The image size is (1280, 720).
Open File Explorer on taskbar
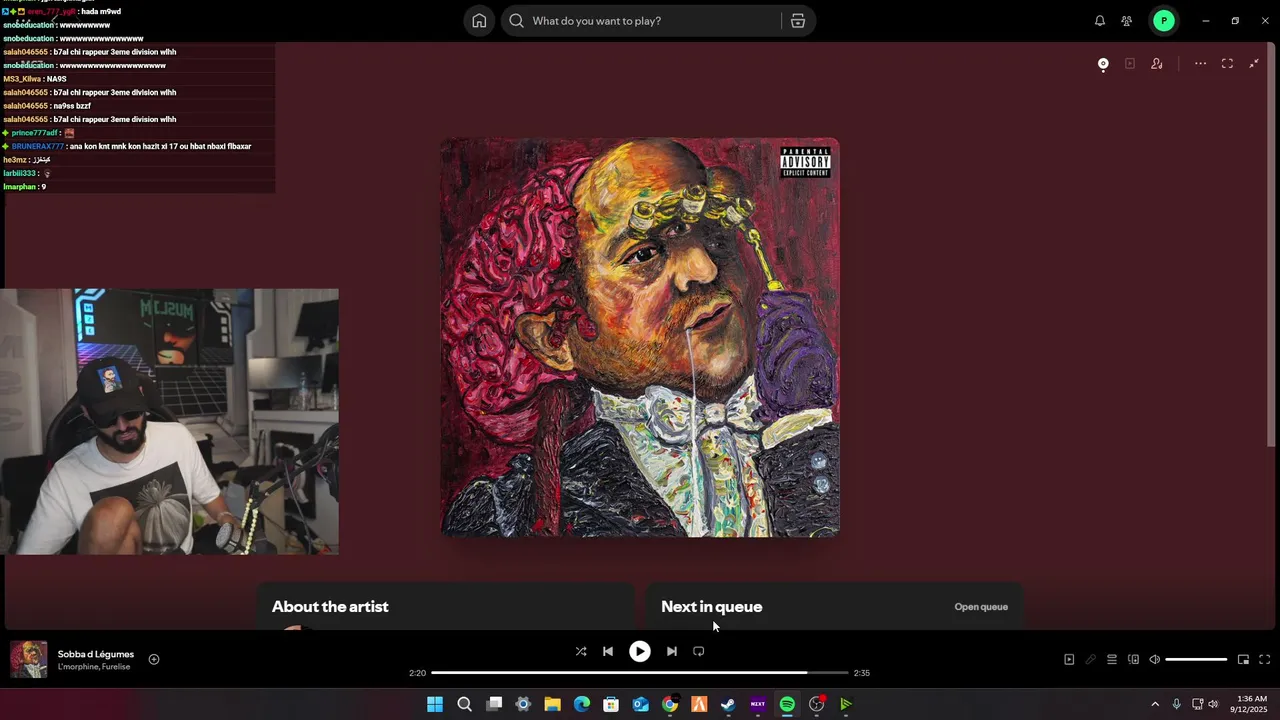[552, 705]
